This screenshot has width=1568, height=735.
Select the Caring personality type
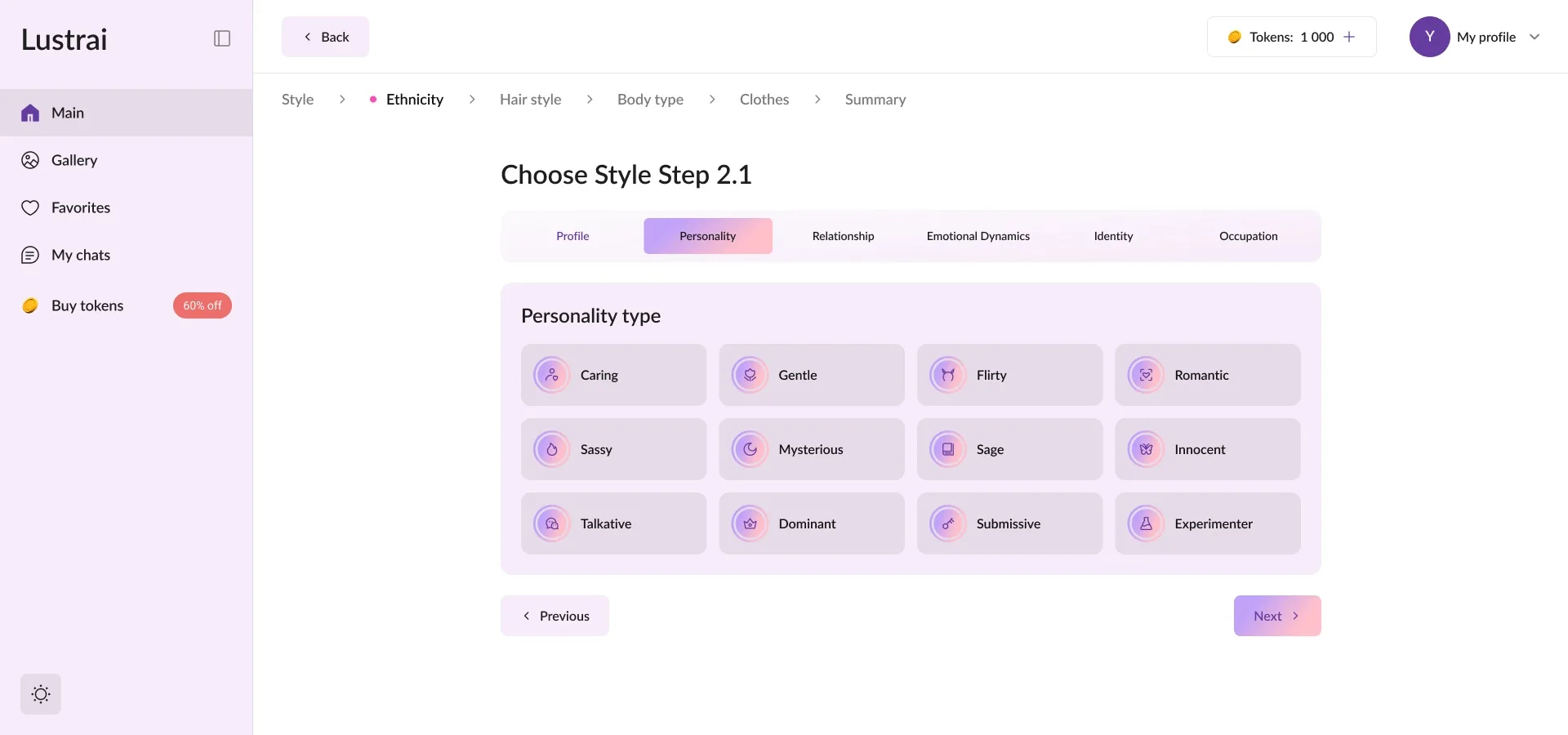coord(613,375)
